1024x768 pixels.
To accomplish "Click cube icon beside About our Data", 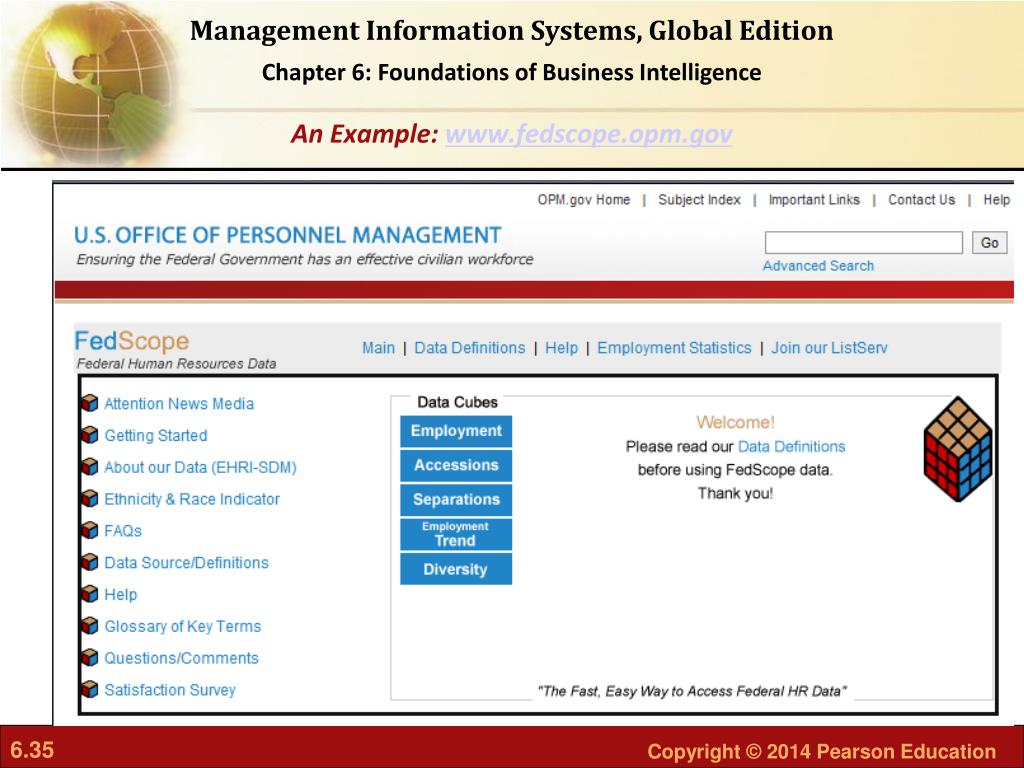I will (89, 468).
